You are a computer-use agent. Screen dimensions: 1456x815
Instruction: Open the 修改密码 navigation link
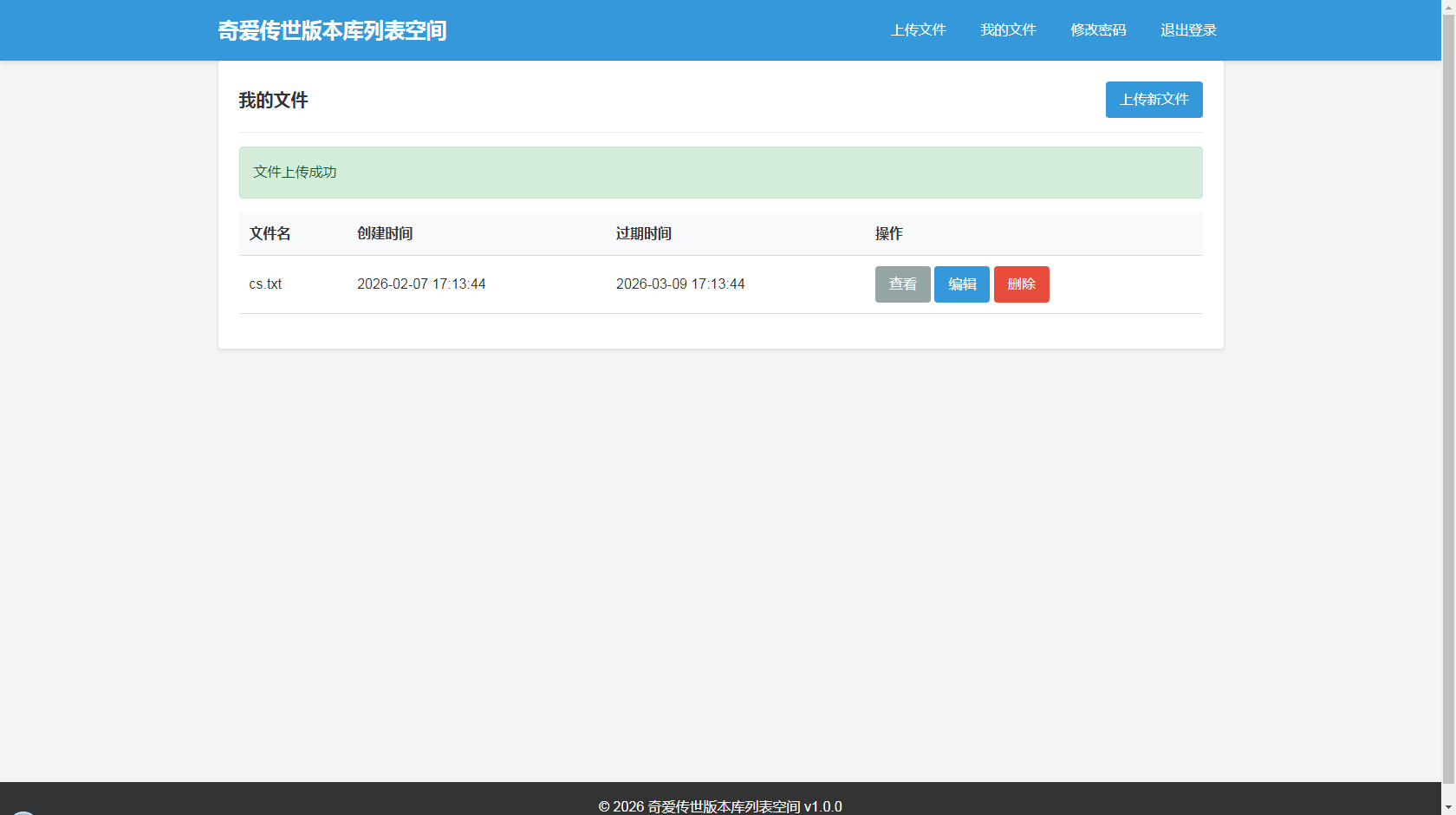[x=1098, y=30]
